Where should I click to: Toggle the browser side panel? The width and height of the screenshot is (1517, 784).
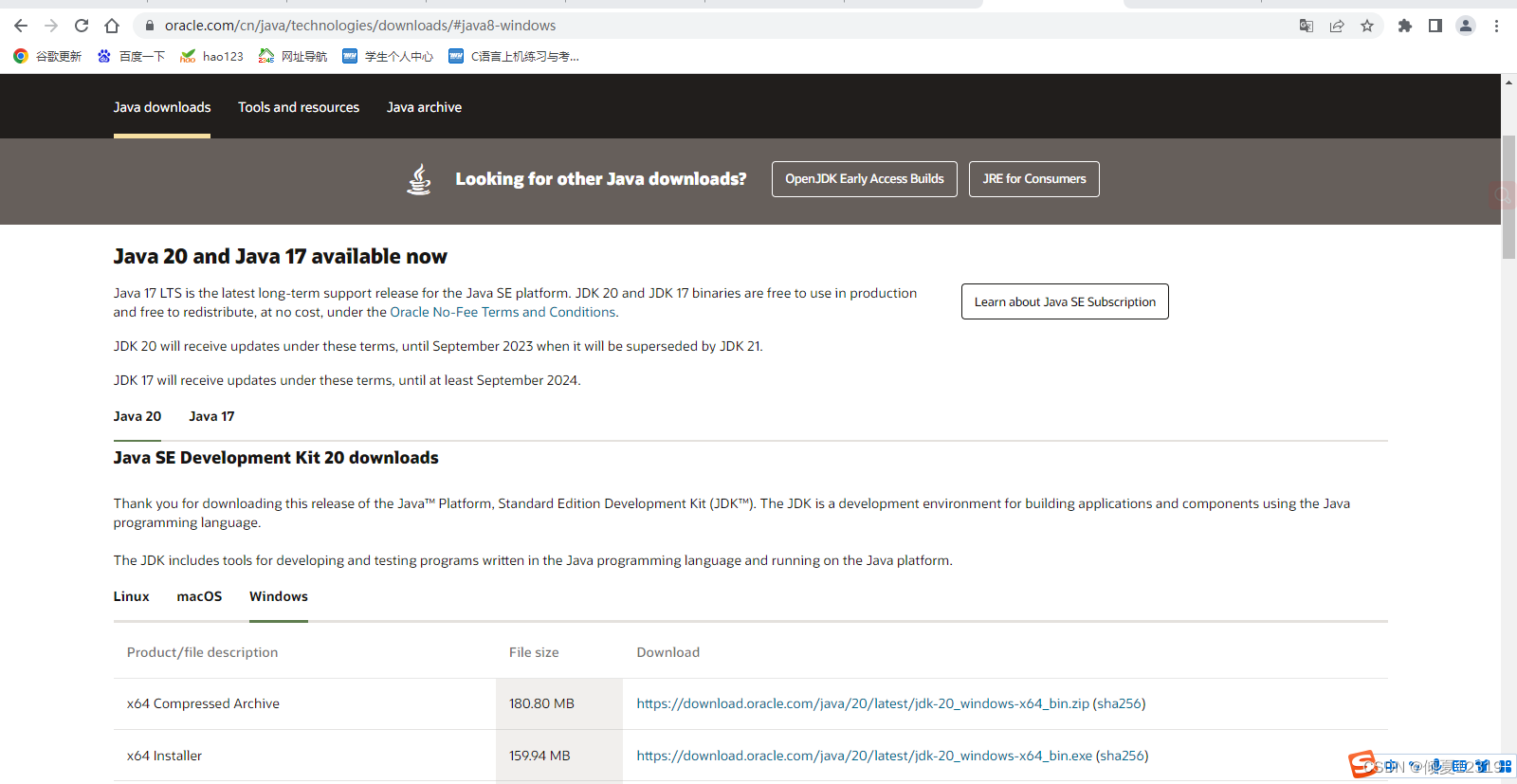tap(1435, 26)
